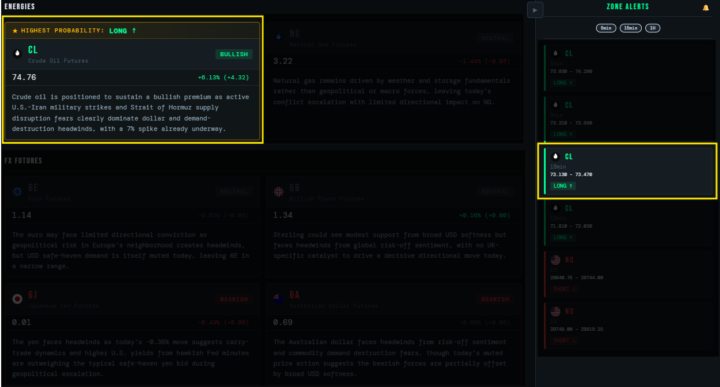Click the US flag icon on first NQ alert

point(555,260)
